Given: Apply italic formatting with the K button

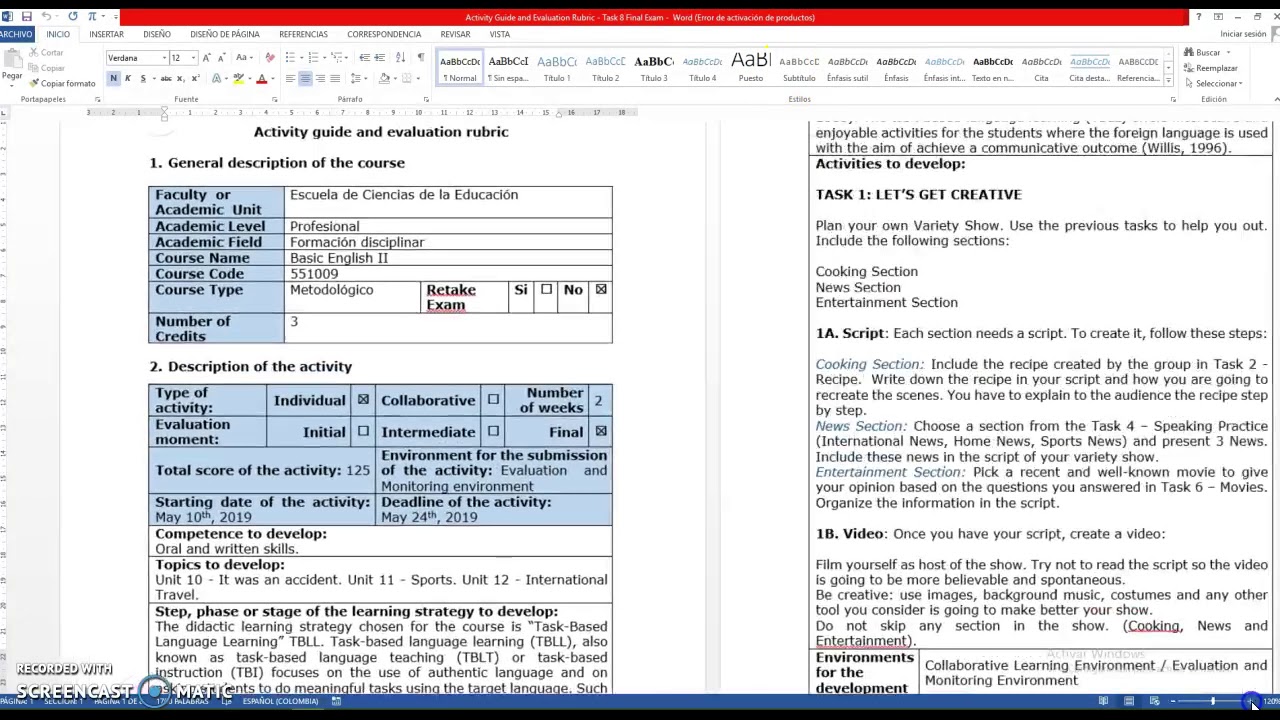Looking at the screenshot, I should pyautogui.click(x=128, y=78).
